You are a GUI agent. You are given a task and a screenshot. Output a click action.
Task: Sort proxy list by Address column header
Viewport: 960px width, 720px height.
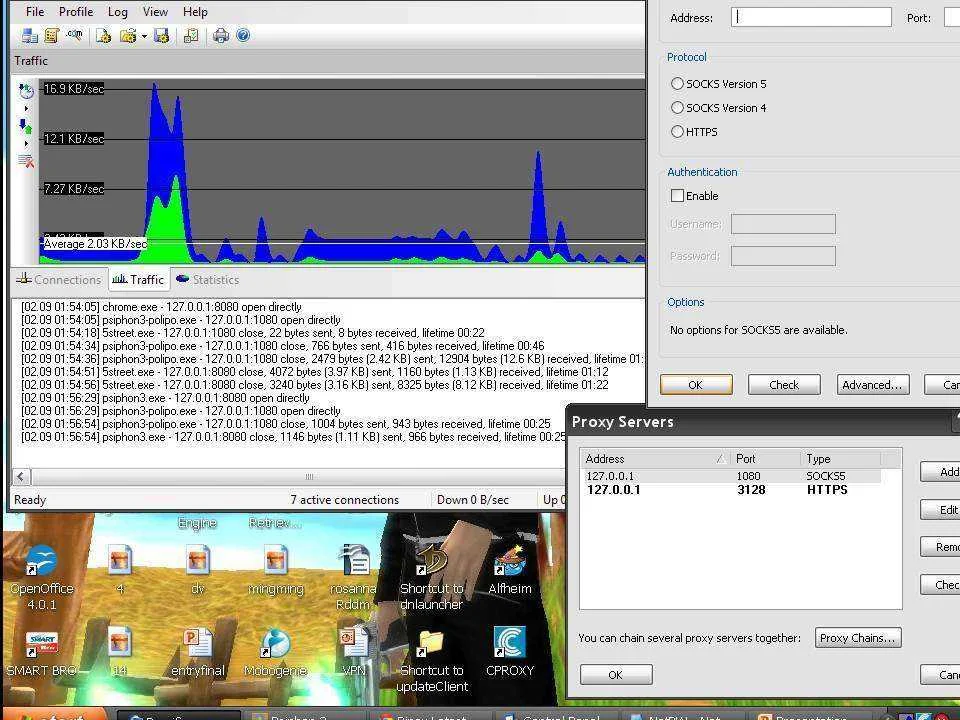tap(656, 459)
